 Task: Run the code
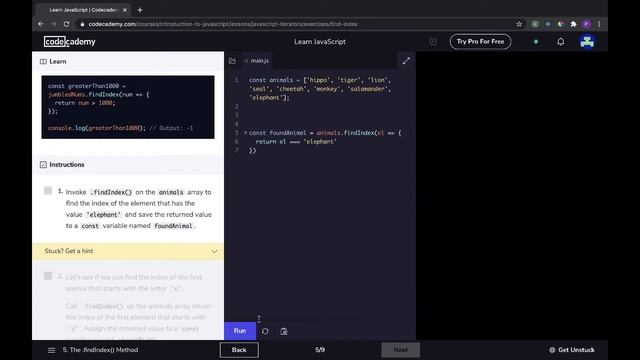coord(240,331)
